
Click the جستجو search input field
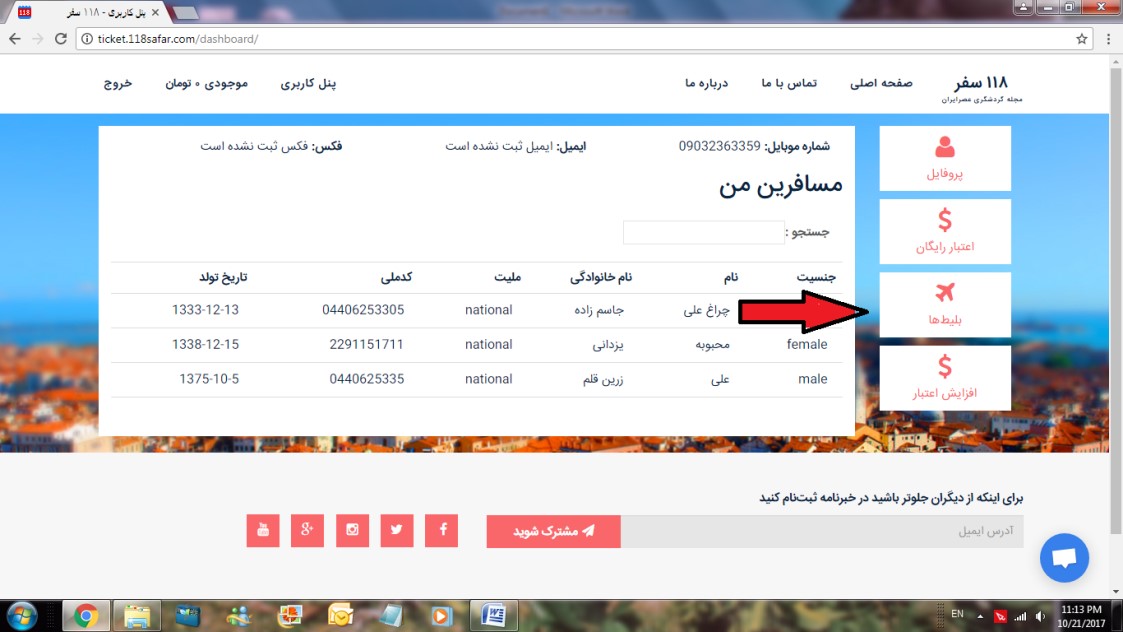click(x=703, y=231)
